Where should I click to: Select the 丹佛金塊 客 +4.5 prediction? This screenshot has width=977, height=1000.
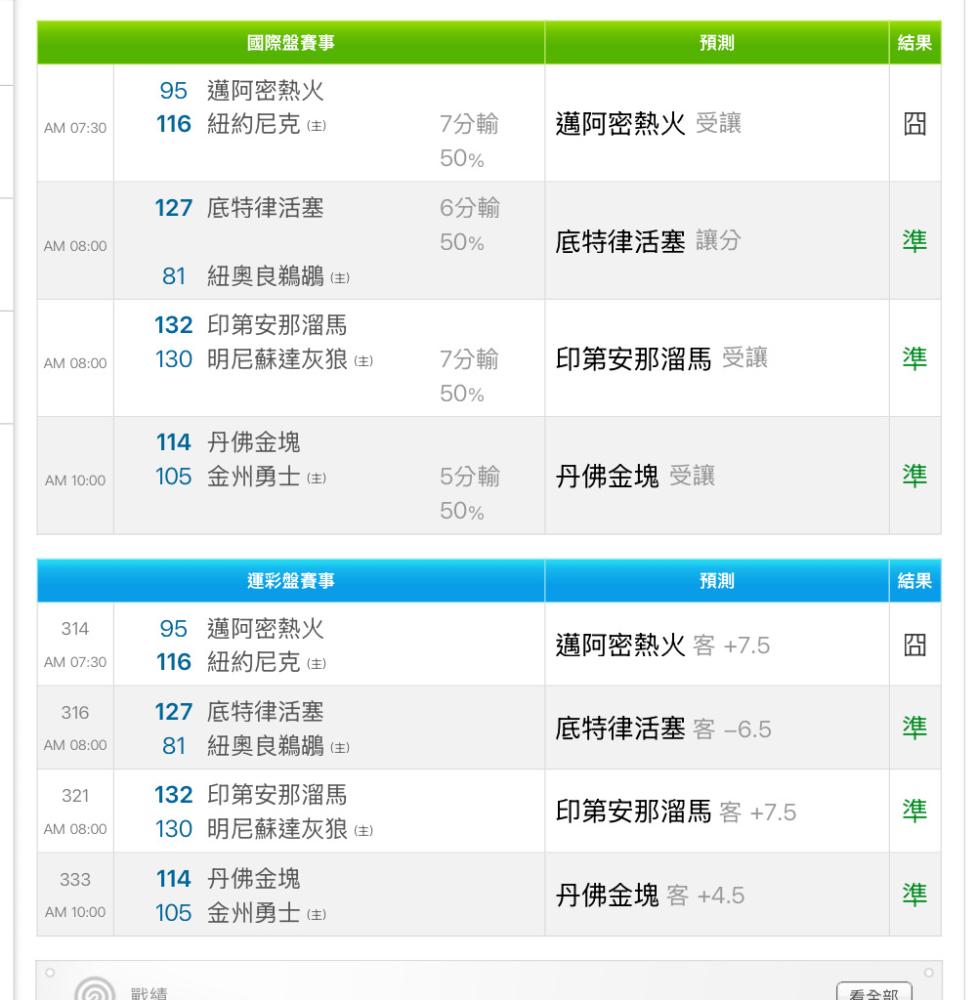(650, 895)
